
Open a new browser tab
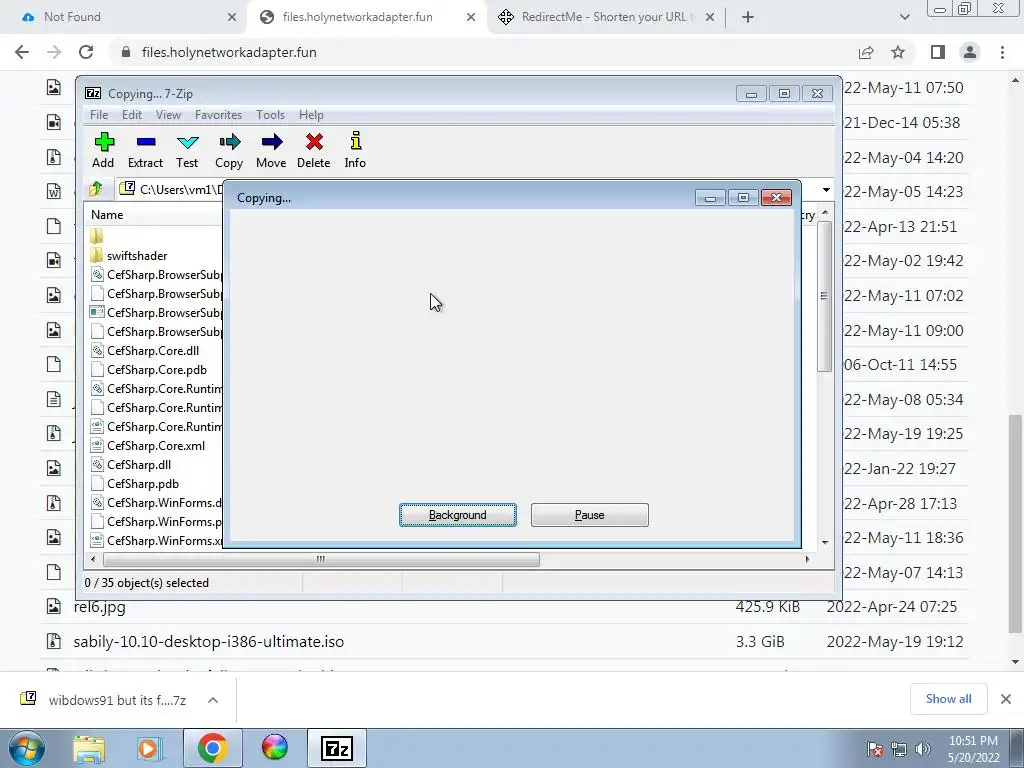(748, 17)
